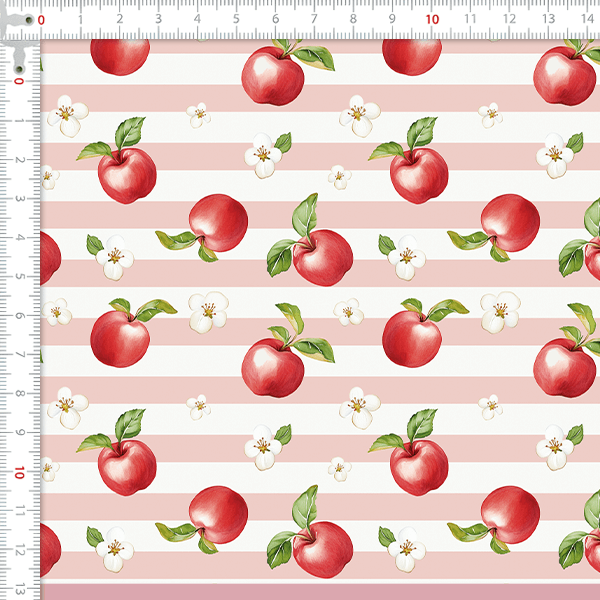Select the number 13 on the left ruler
This screenshot has height=600, width=600.
point(19,587)
